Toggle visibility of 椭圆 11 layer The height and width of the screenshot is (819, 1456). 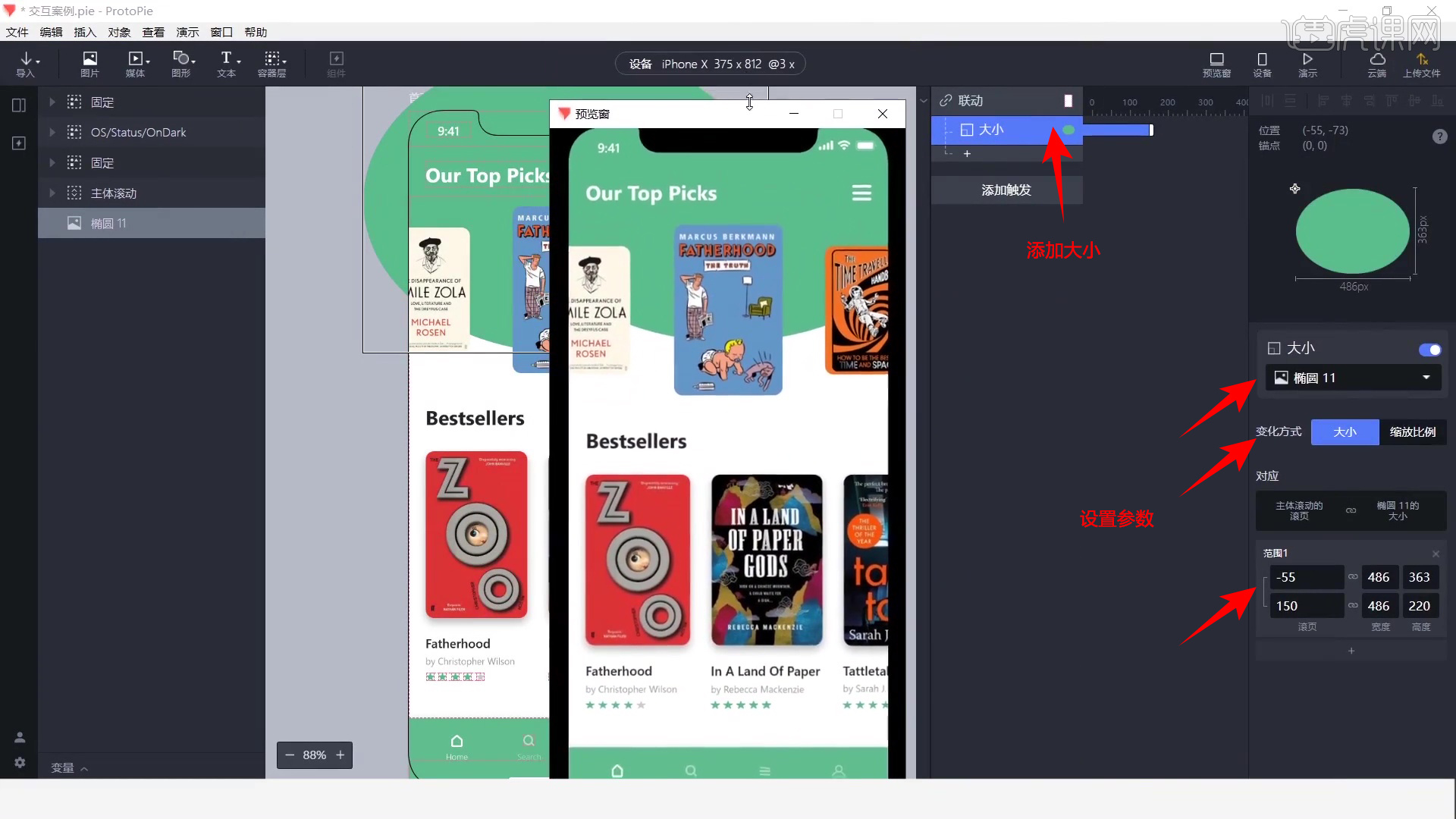[x=253, y=223]
